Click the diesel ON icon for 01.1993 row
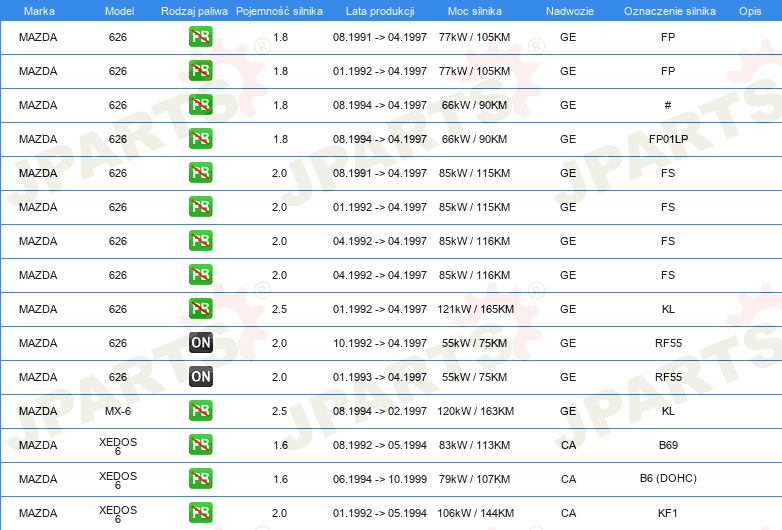 [x=200, y=376]
